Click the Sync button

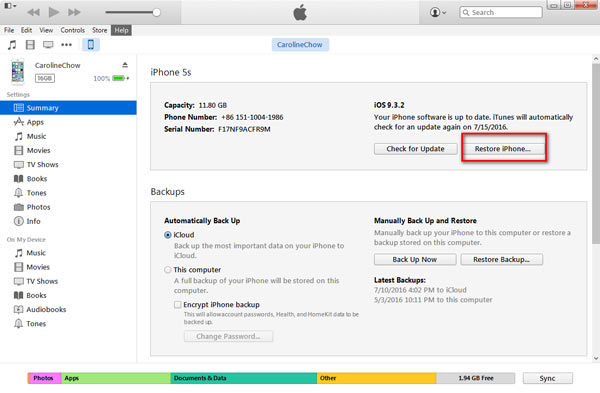(548, 378)
